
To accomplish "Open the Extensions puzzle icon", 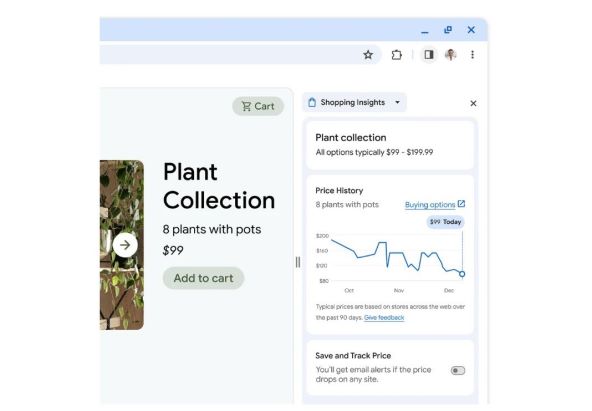I will [396, 55].
